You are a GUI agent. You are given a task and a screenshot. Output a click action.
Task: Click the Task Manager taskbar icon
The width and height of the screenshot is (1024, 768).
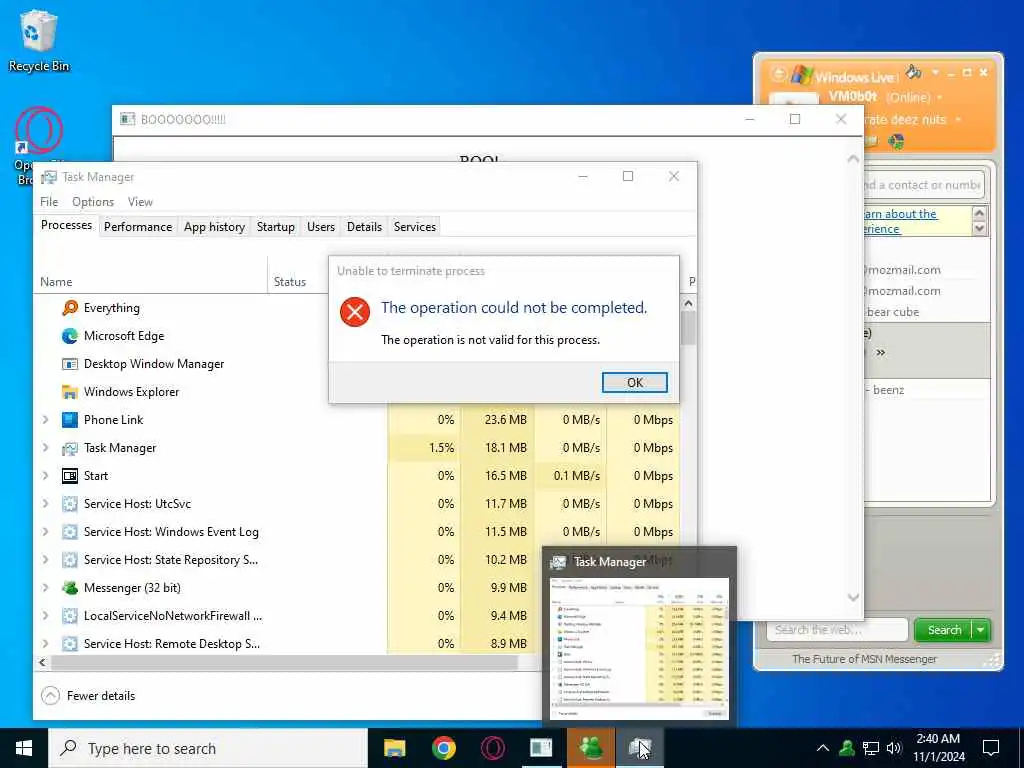pyautogui.click(x=639, y=748)
